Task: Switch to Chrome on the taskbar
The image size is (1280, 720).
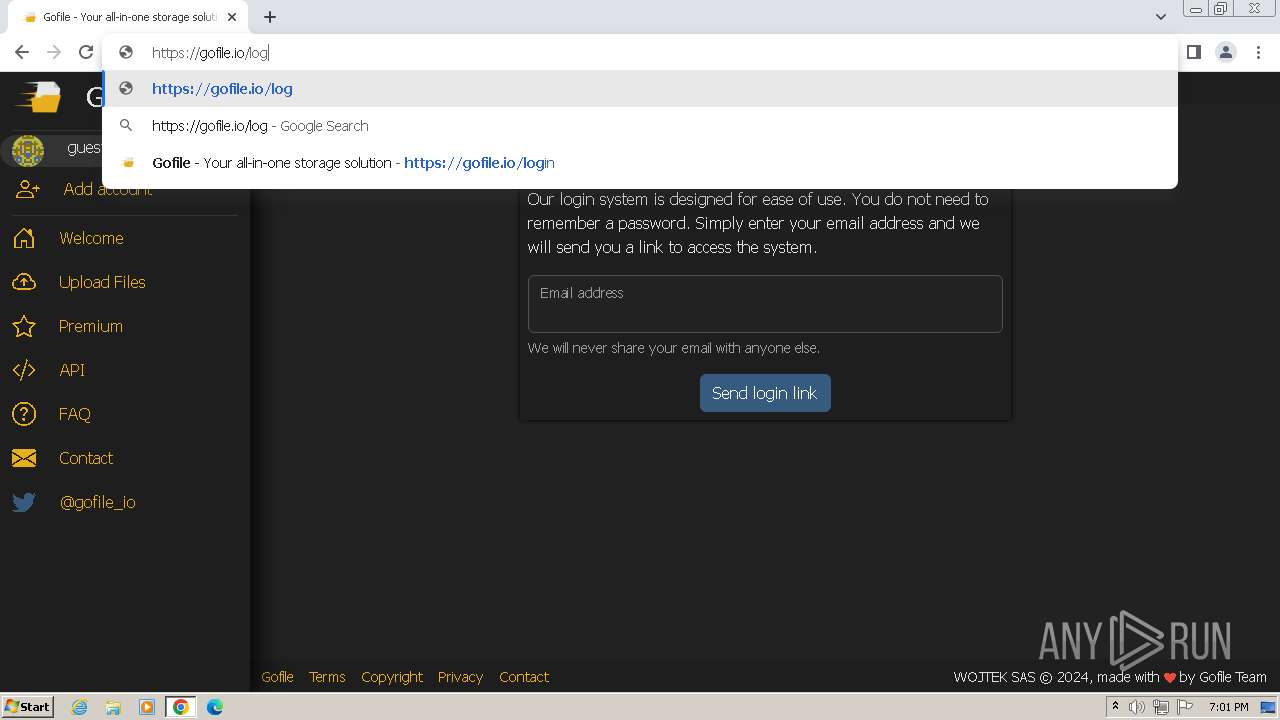Action: [x=180, y=707]
